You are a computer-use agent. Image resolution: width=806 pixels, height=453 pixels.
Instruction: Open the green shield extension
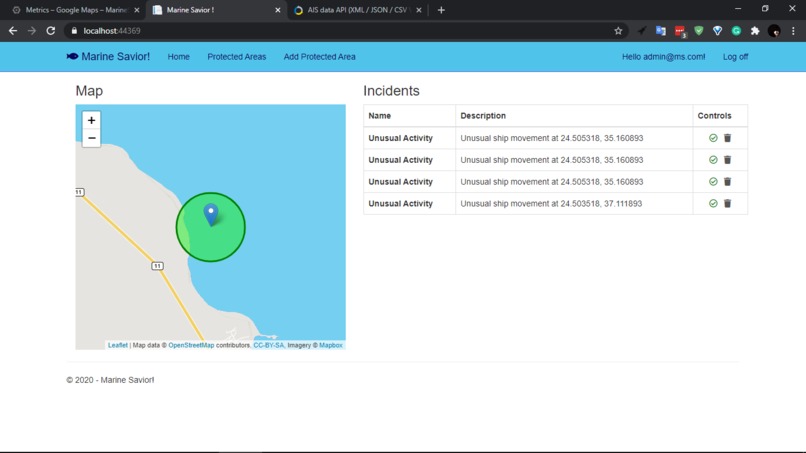[699, 31]
